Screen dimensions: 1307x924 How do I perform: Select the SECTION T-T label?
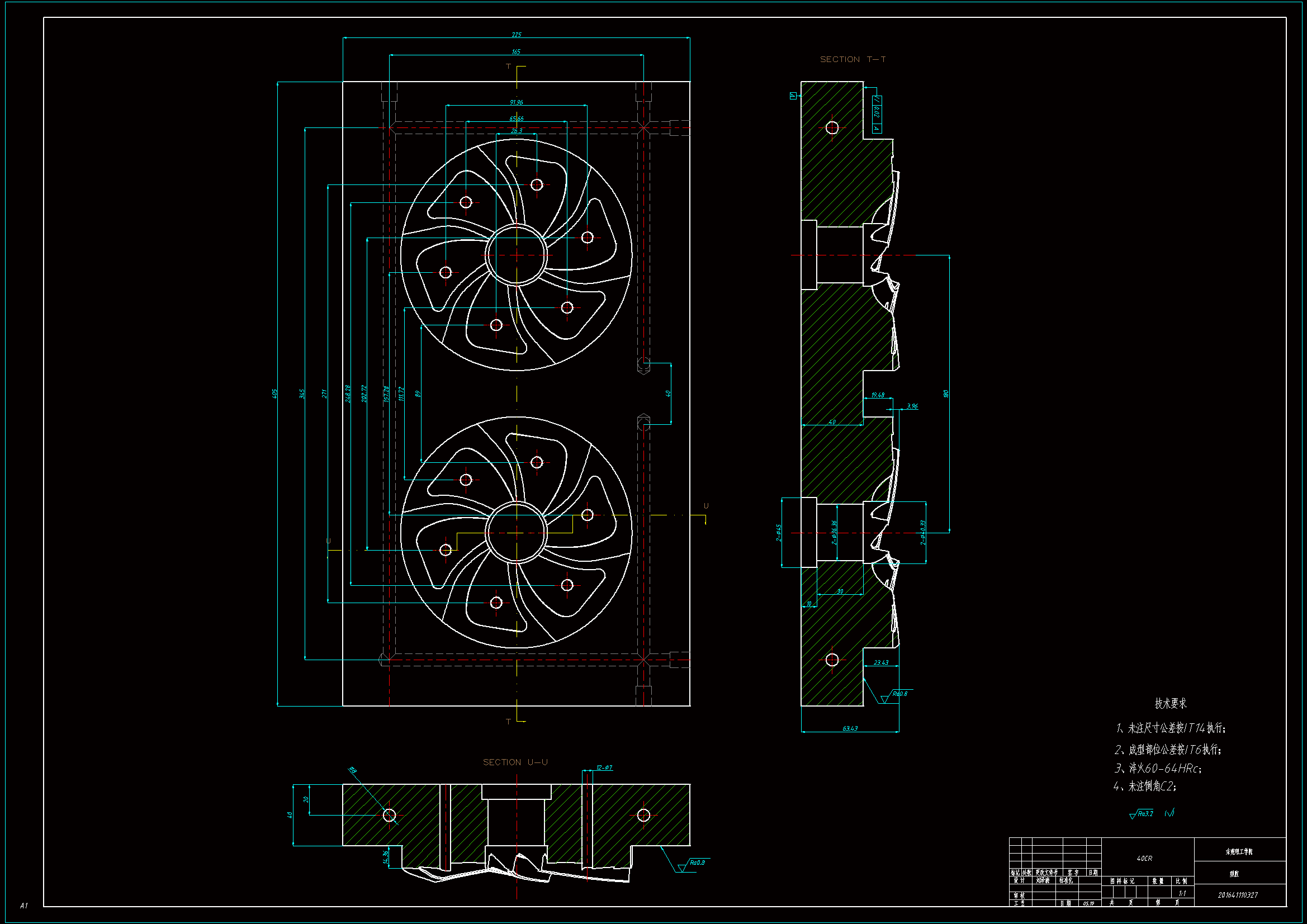(x=852, y=59)
